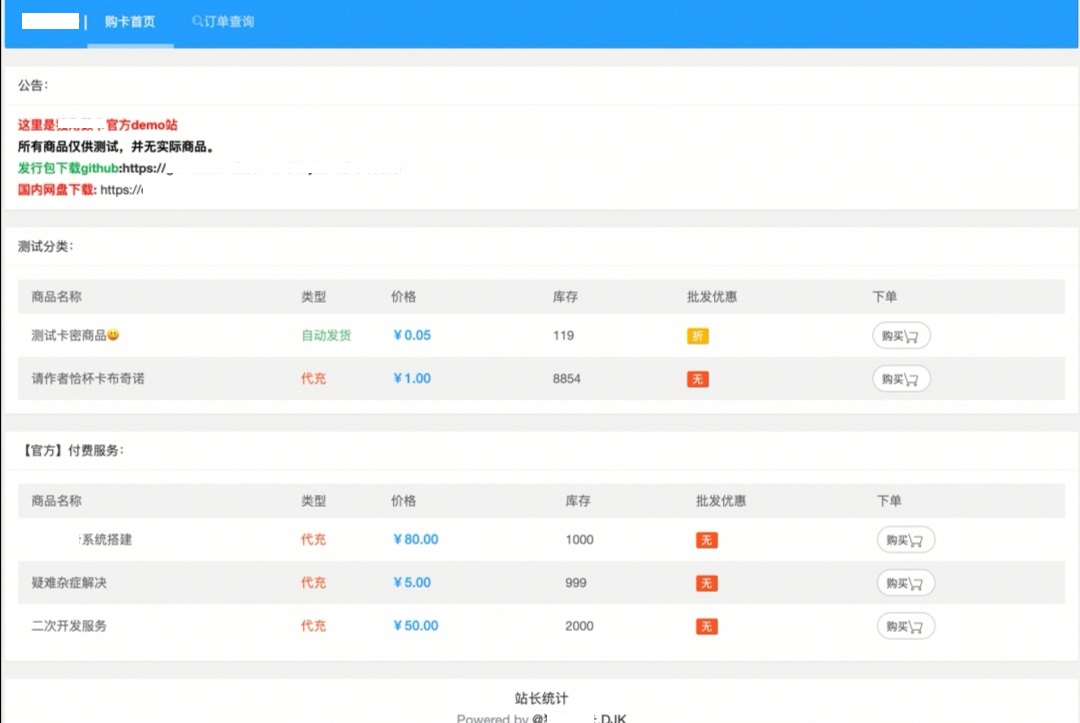Click the 无 badge next to 系统搭建

click(706, 539)
